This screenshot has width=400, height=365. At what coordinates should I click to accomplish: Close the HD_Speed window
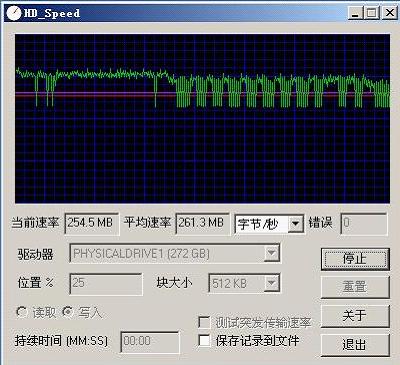(x=389, y=13)
